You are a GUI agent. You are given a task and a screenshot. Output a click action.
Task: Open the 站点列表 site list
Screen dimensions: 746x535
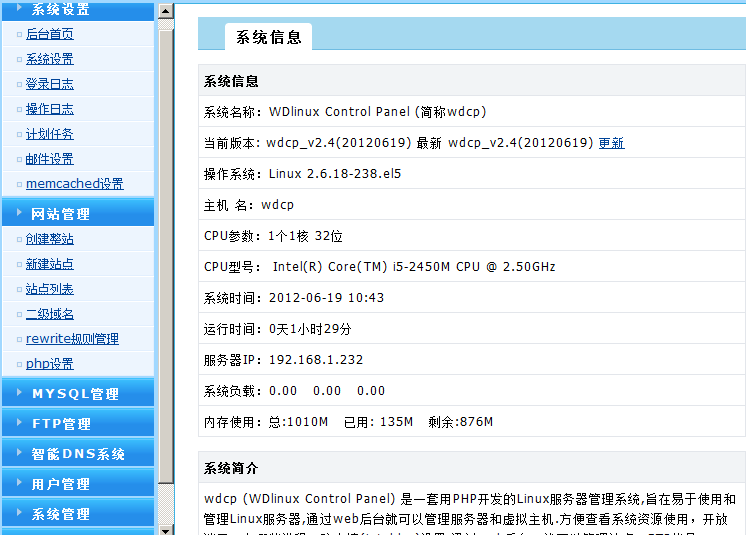coord(50,289)
